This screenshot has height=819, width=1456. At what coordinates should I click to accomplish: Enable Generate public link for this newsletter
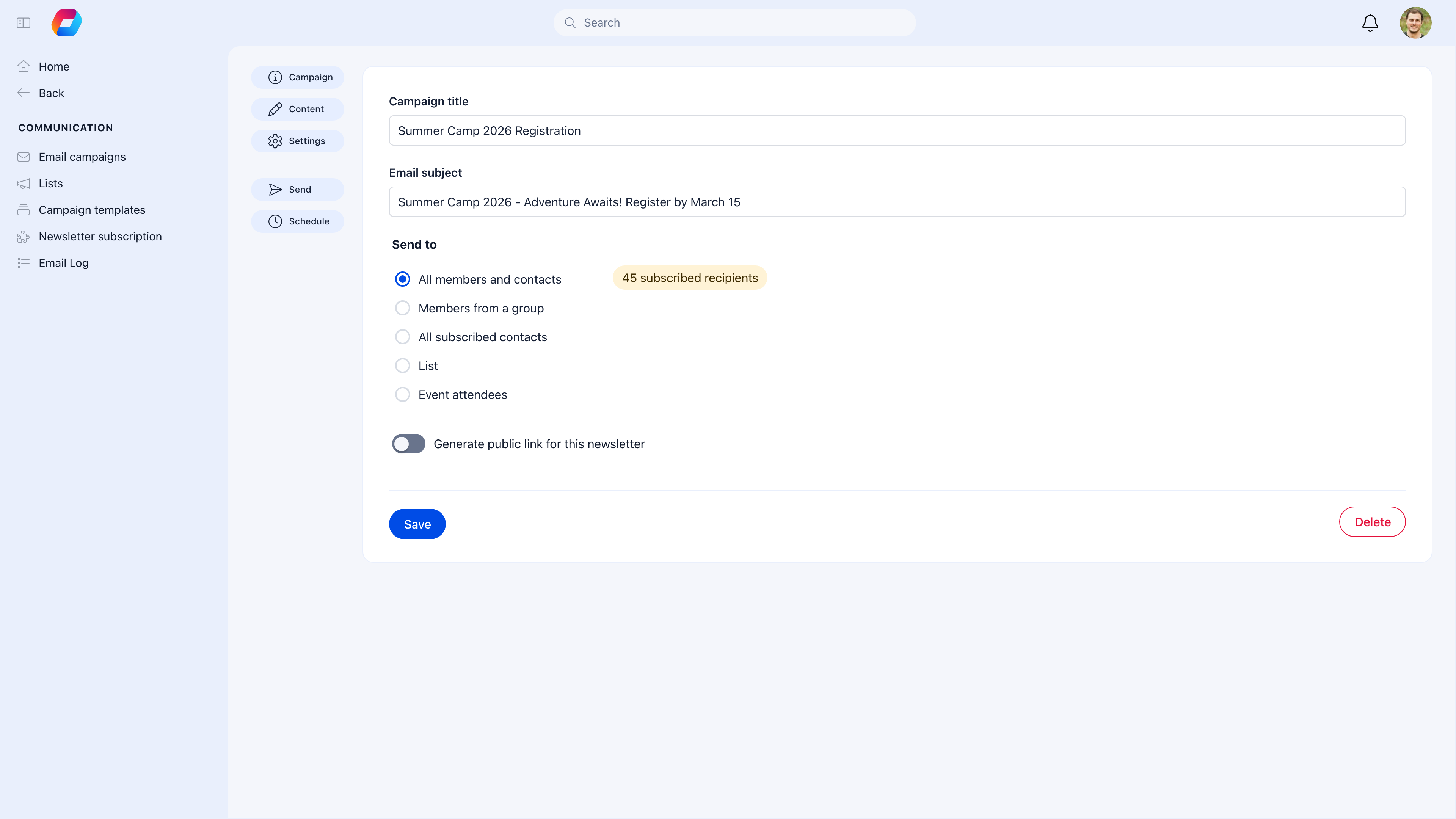coord(408,444)
